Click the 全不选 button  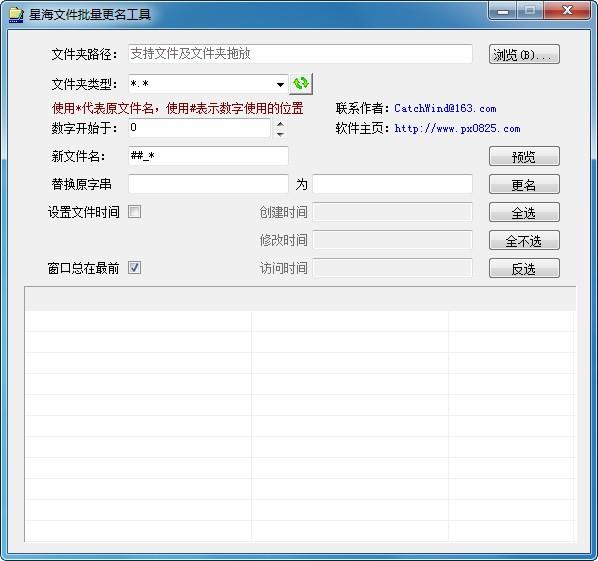[524, 241]
